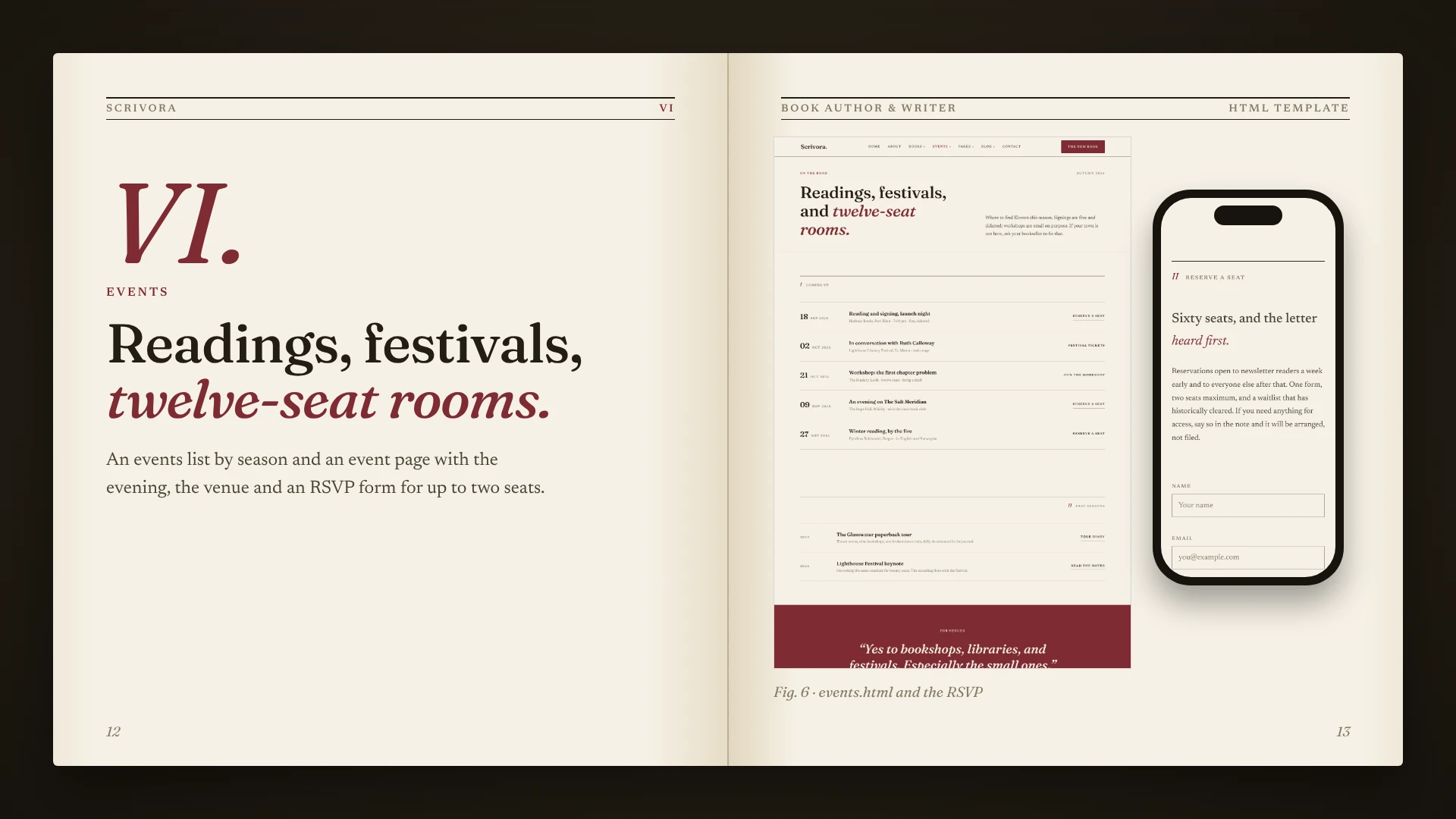The image size is (1456, 819).
Task: Click the "18" date in events list
Action: (x=804, y=317)
